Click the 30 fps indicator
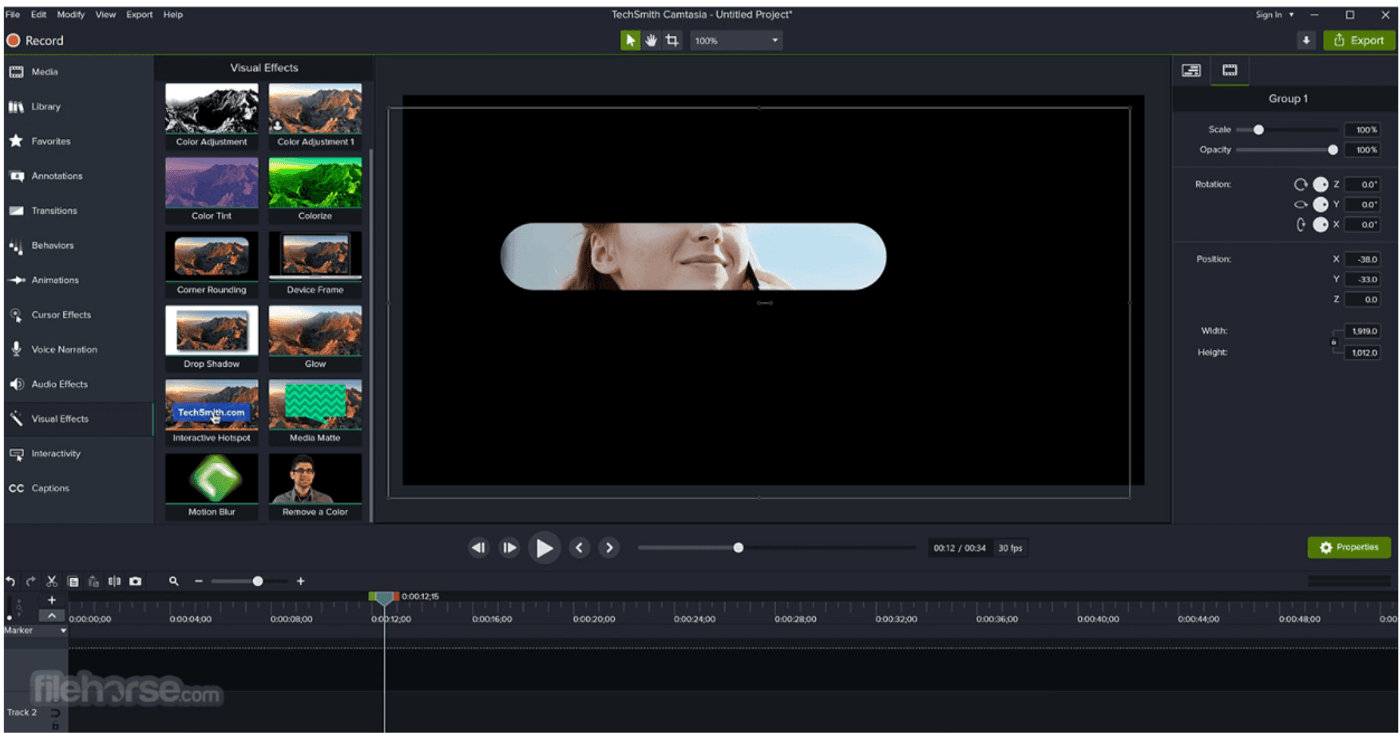The width and height of the screenshot is (1400, 733). [1010, 548]
